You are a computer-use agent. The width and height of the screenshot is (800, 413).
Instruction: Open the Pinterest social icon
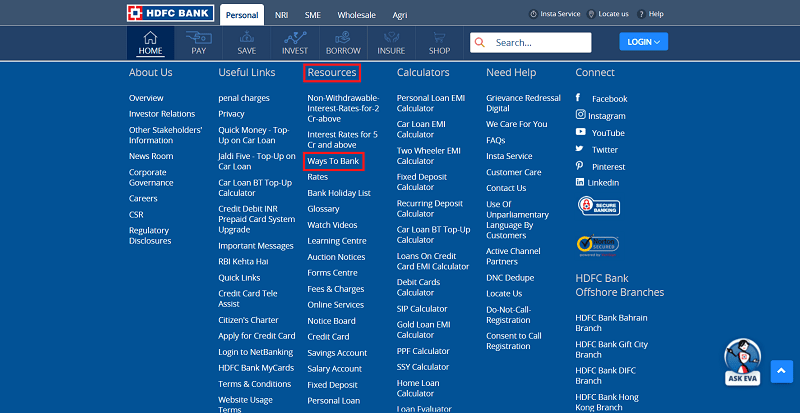coord(579,165)
